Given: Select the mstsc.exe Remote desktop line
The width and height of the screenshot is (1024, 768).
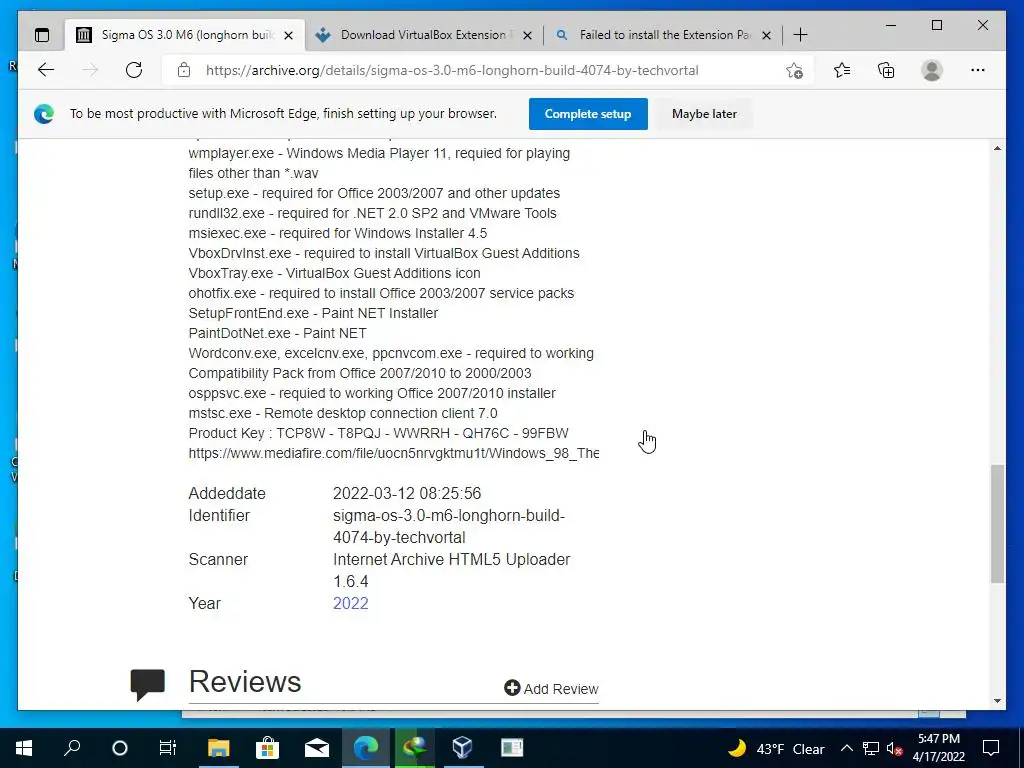Looking at the screenshot, I should pyautogui.click(x=343, y=413).
